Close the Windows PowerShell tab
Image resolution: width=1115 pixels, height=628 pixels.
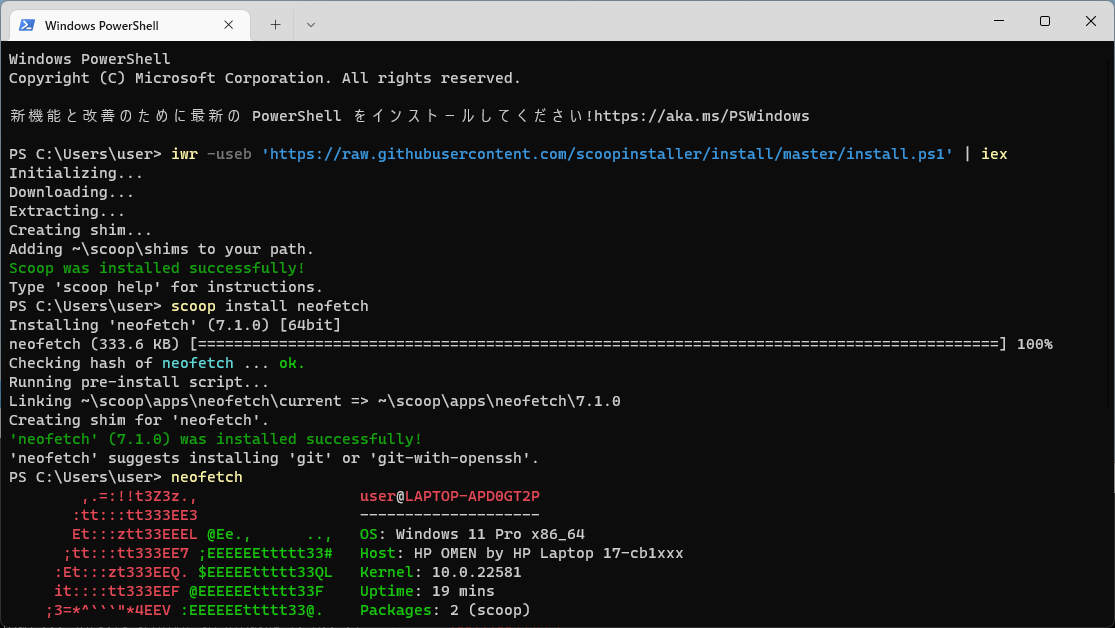[228, 24]
